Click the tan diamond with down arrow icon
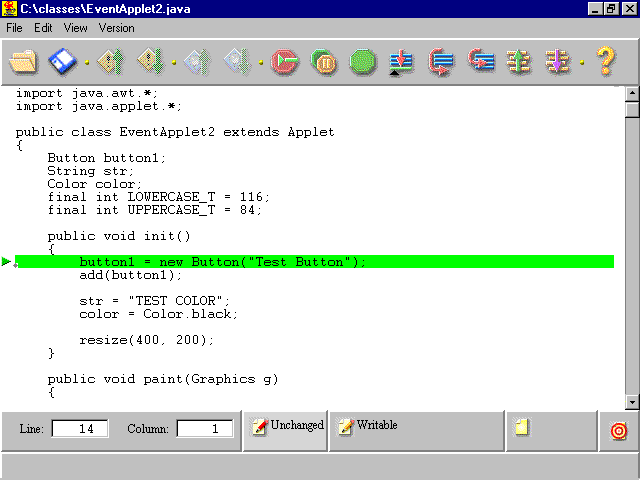Viewport: 640px width, 480px height. [151, 62]
